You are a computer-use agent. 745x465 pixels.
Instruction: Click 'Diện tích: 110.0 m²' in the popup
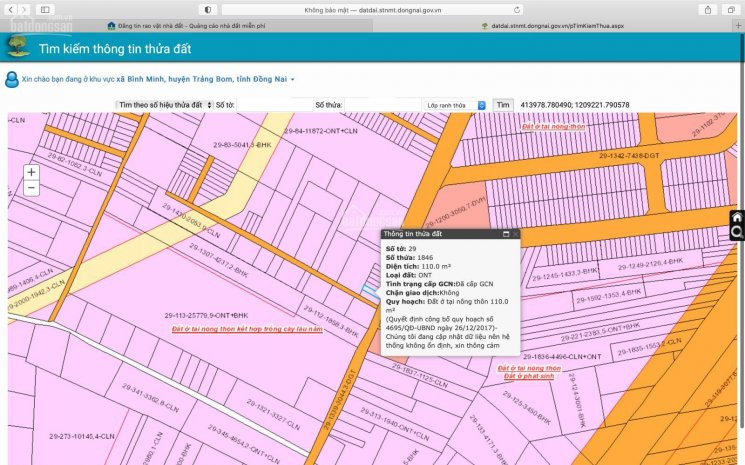click(418, 266)
